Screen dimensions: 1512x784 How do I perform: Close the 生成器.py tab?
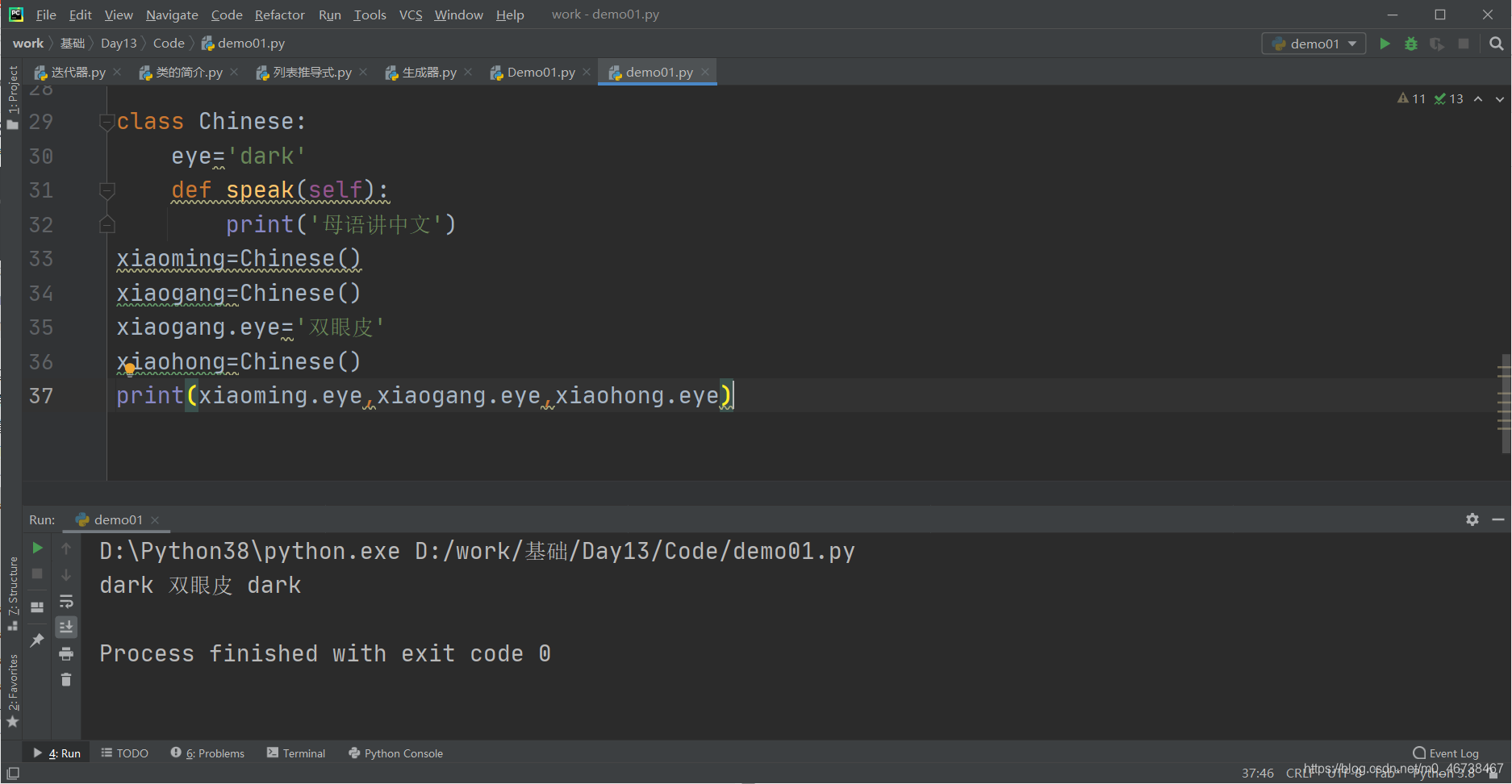(x=468, y=72)
